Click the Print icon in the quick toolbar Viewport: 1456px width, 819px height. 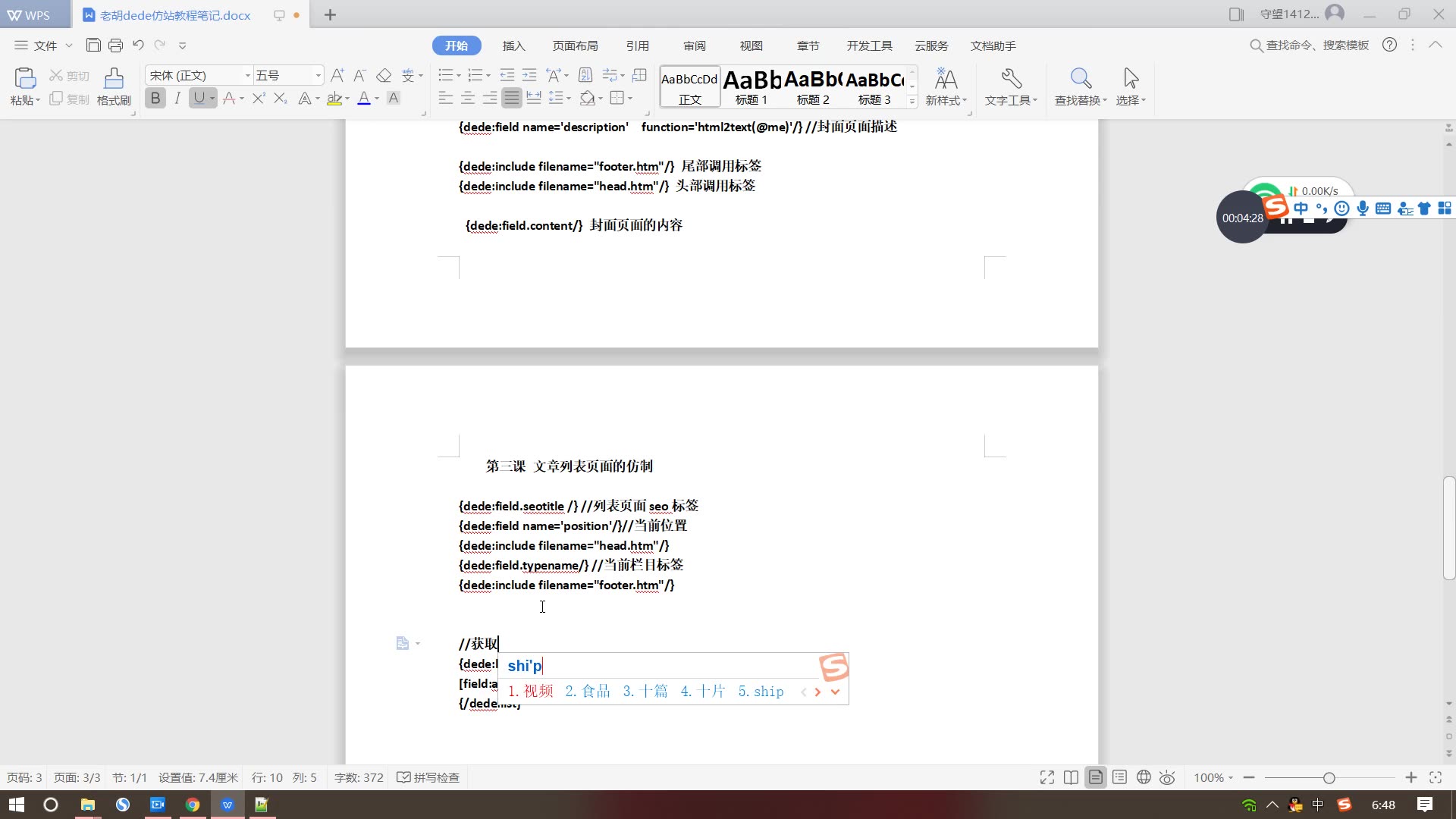115,45
